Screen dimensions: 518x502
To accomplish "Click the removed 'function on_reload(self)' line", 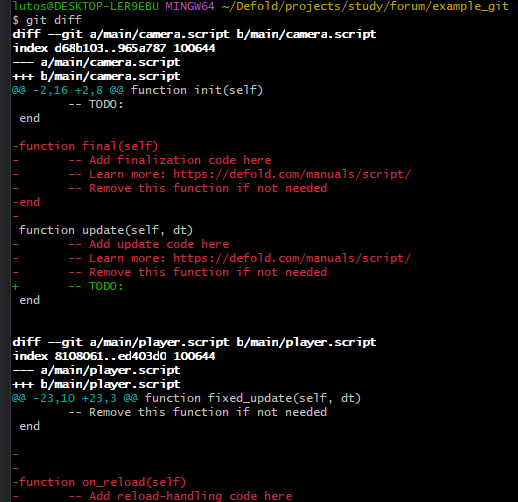I will tap(99, 482).
